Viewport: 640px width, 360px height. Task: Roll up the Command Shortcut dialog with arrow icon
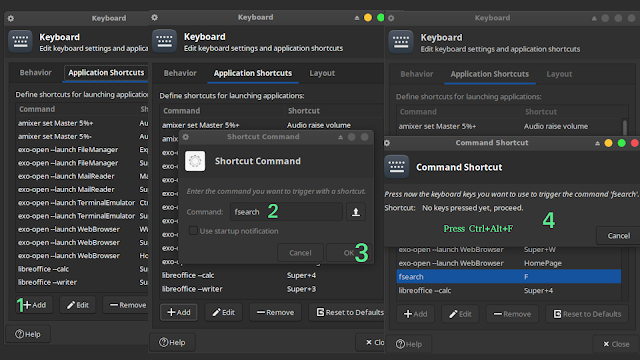597,143
